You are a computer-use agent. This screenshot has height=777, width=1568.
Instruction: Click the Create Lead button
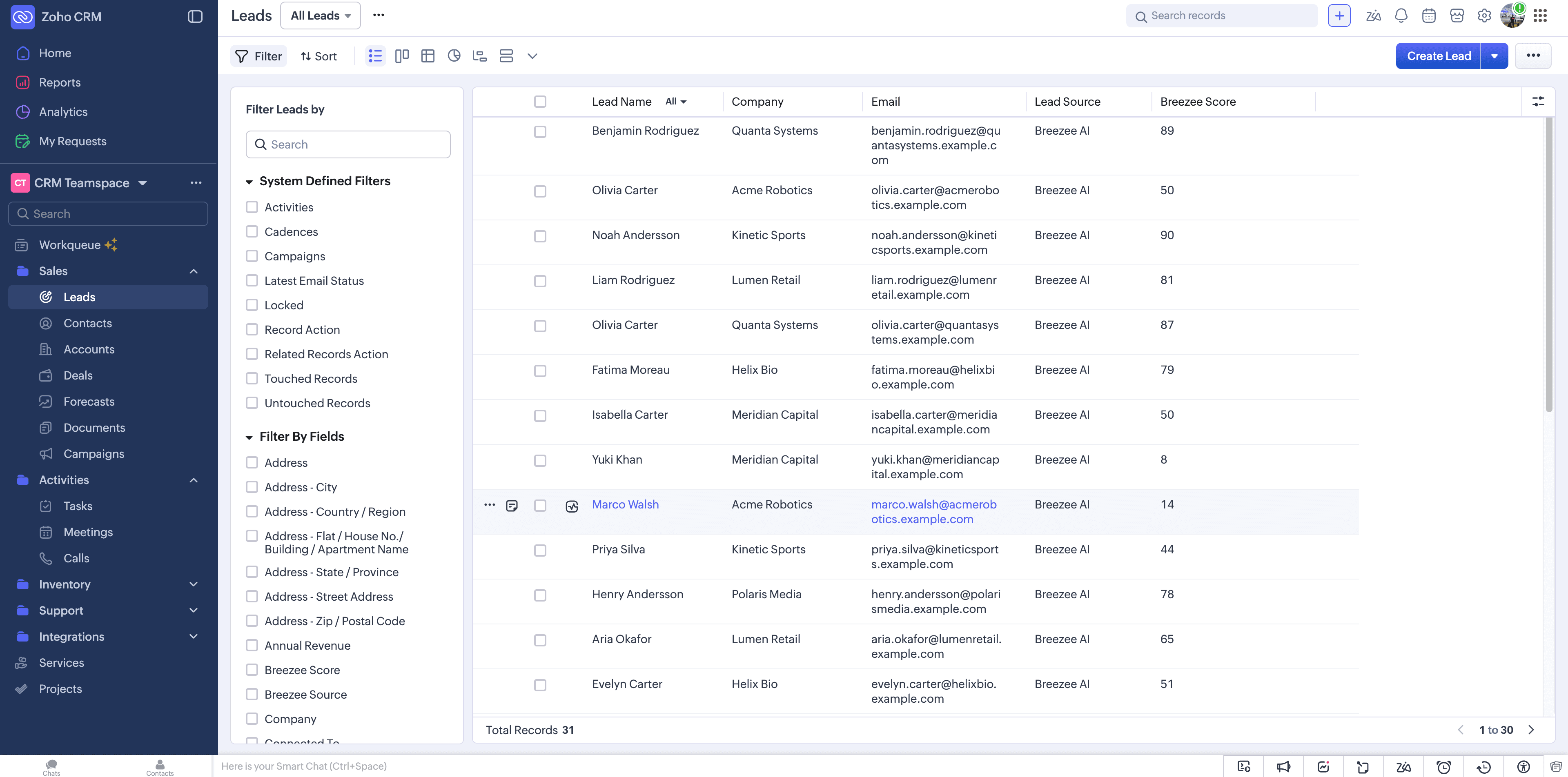point(1438,56)
